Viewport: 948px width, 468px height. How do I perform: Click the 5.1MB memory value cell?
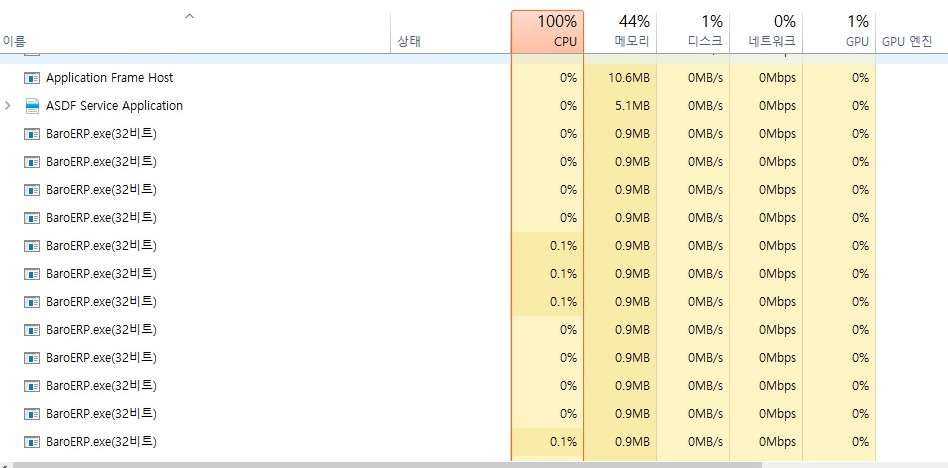[620, 106]
